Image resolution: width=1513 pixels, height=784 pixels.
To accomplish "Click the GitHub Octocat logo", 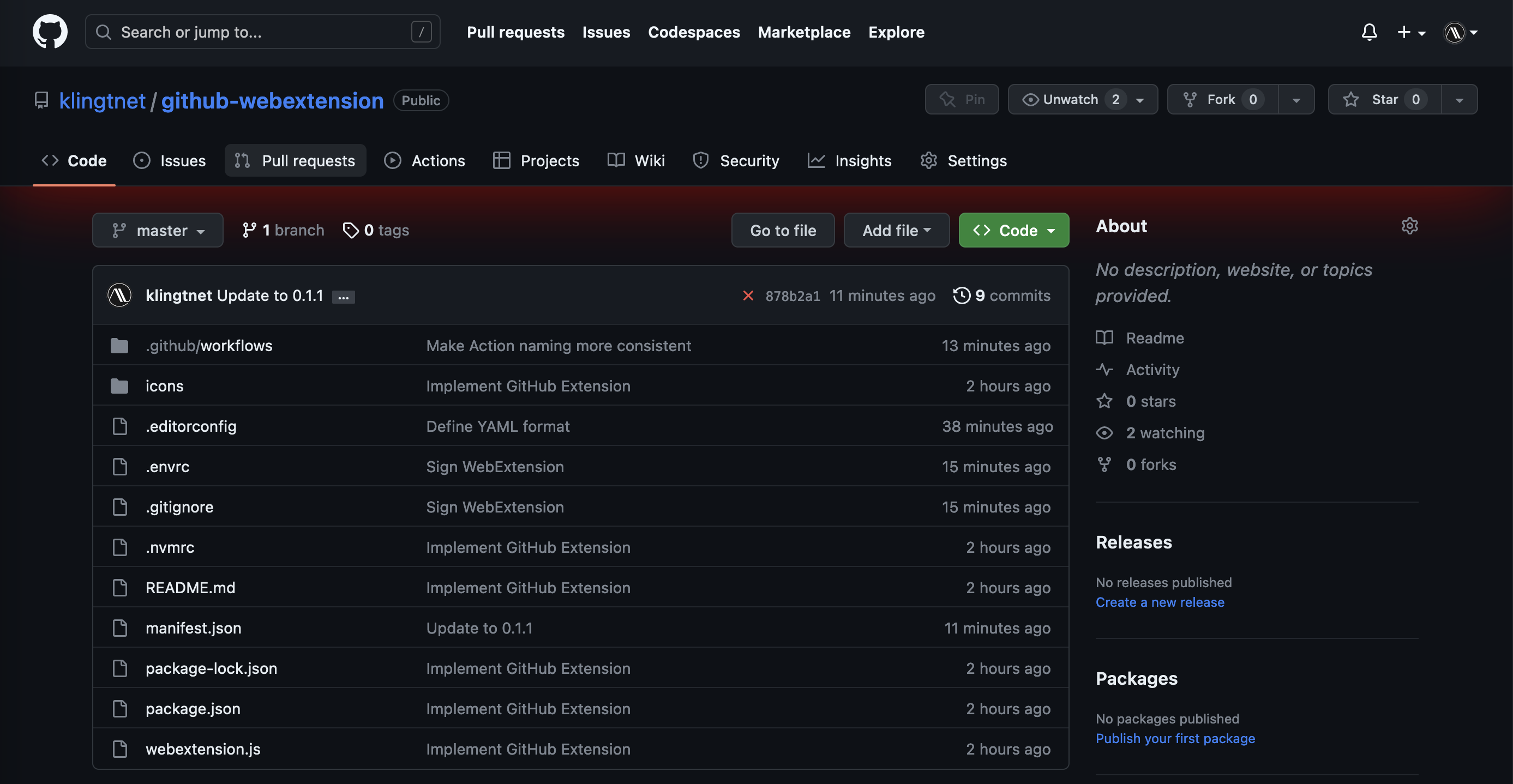I will pyautogui.click(x=50, y=32).
